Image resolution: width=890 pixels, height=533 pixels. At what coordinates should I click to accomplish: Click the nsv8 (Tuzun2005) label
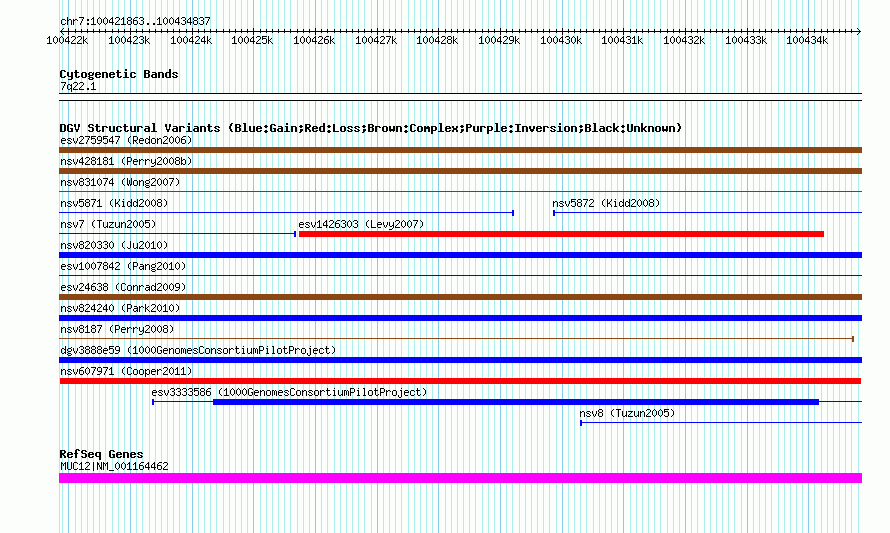[x=627, y=413]
